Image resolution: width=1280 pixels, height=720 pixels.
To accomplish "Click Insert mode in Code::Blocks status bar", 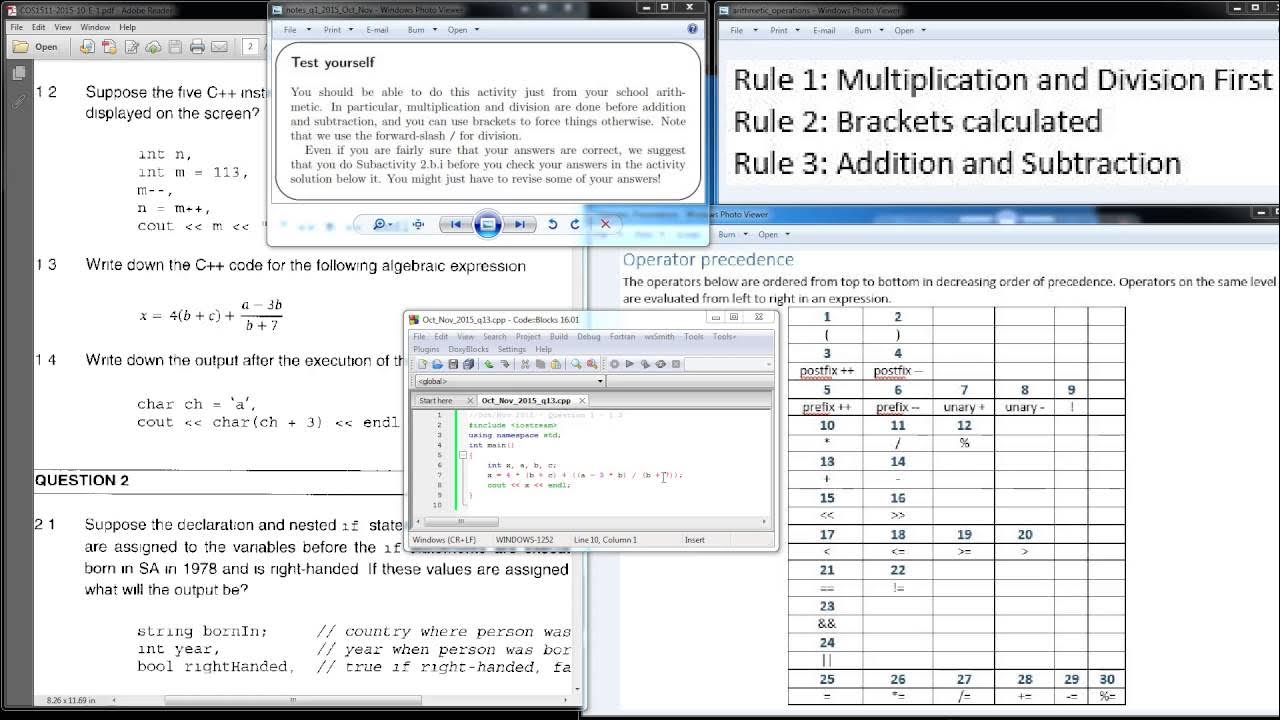I will tap(695, 540).
